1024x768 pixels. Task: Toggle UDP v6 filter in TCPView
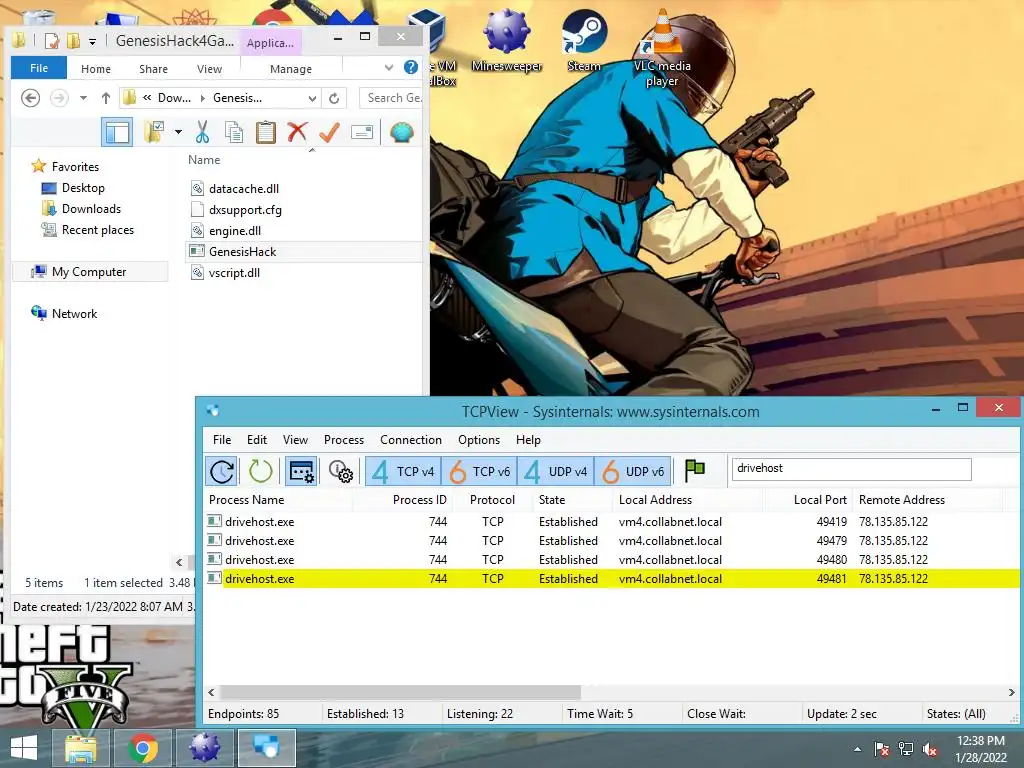point(632,471)
